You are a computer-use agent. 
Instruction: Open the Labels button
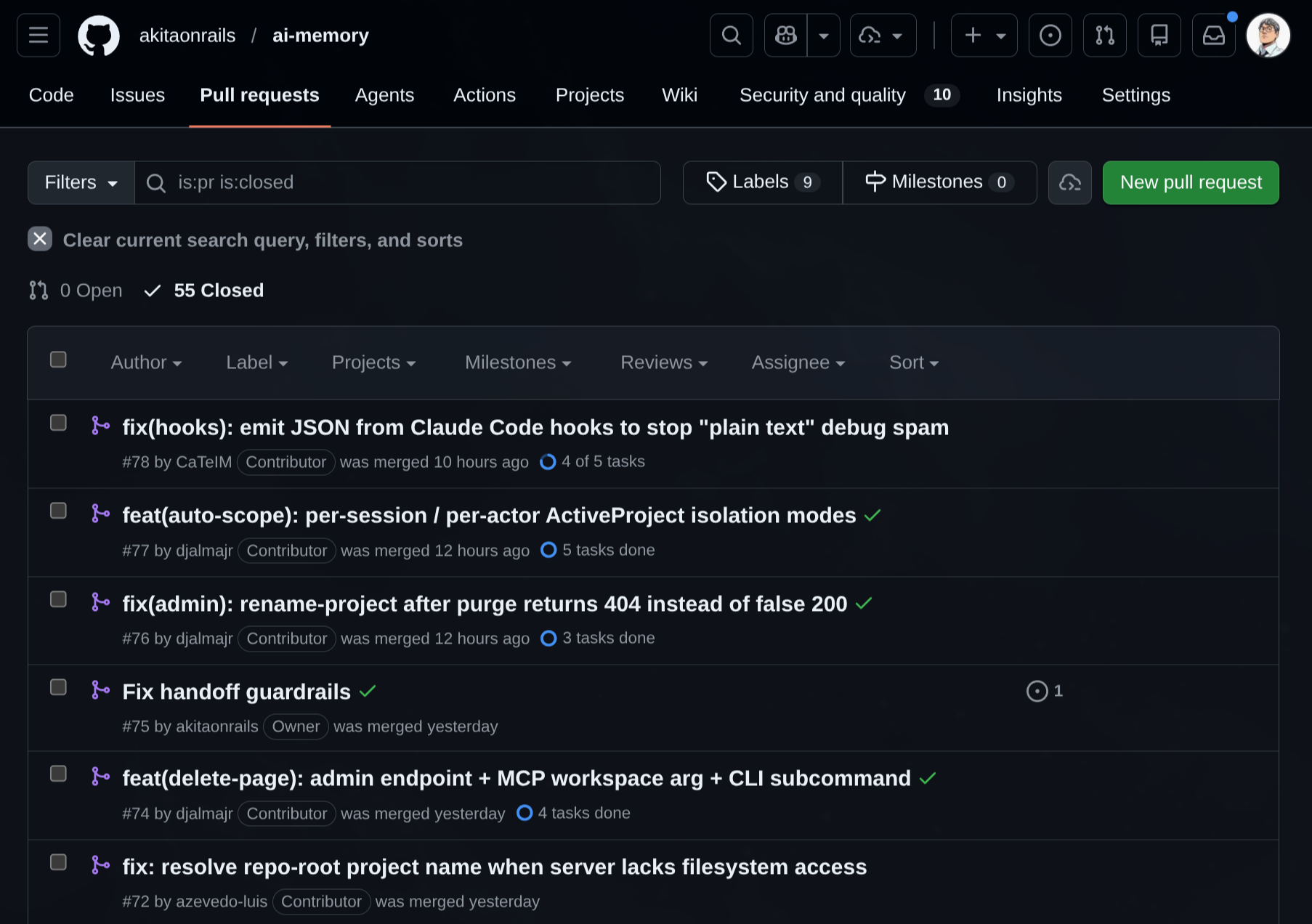tap(763, 182)
